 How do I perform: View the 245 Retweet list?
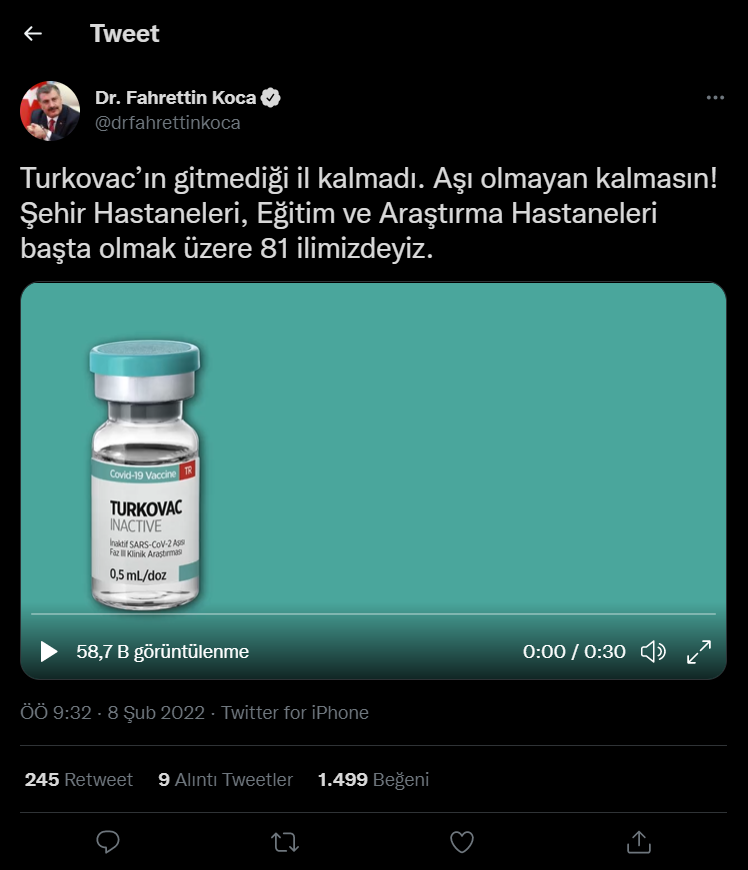[79, 780]
